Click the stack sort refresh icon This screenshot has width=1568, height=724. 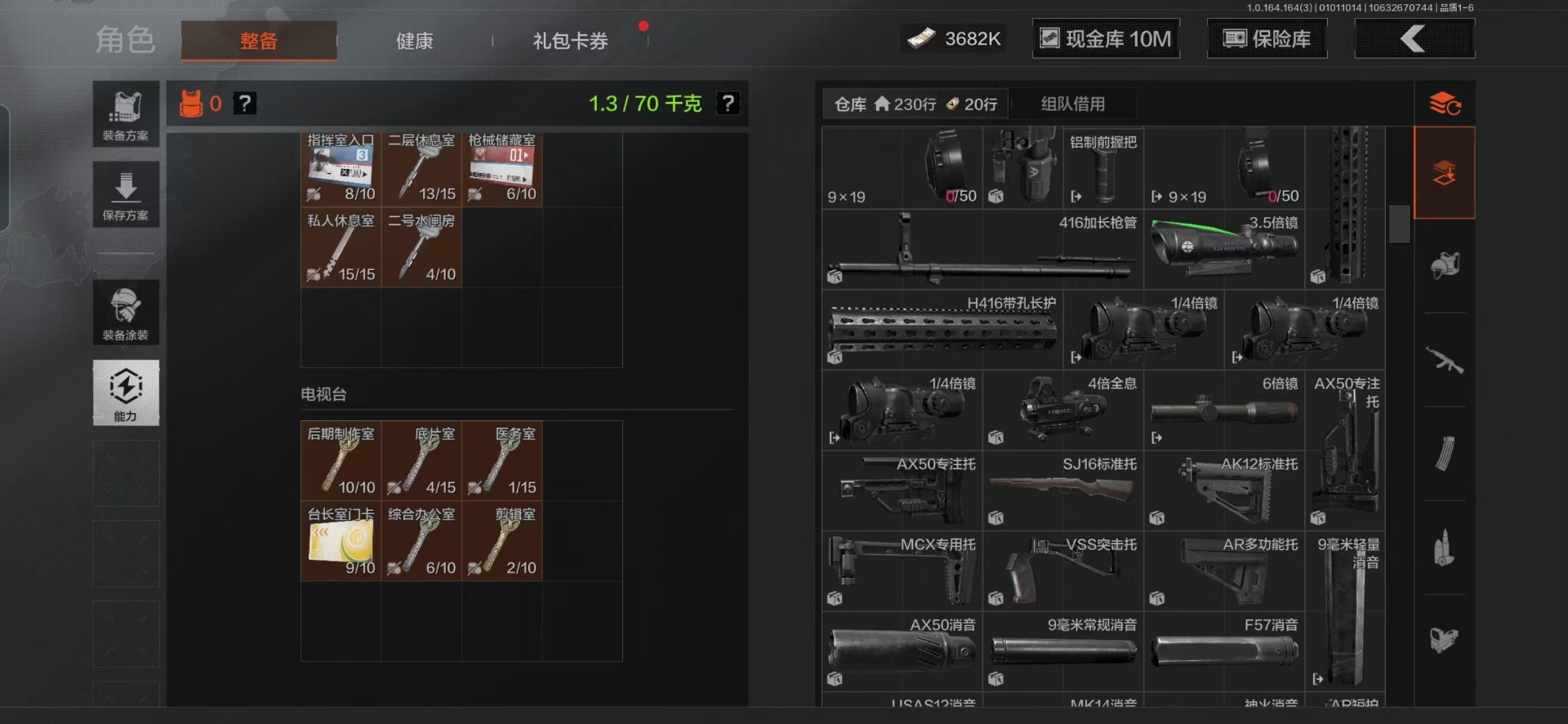click(x=1444, y=104)
